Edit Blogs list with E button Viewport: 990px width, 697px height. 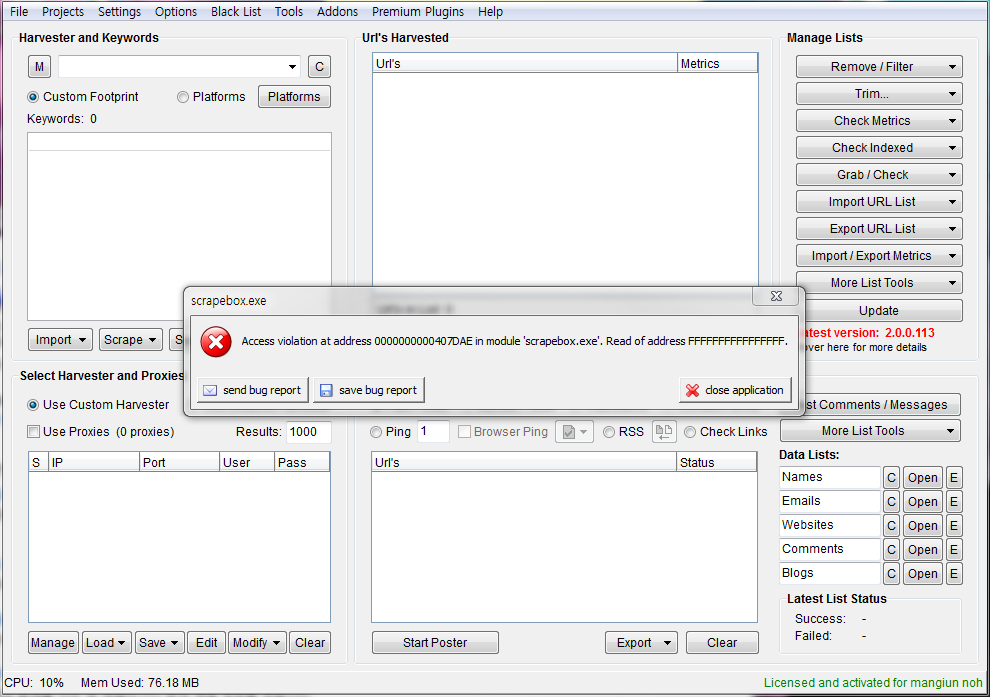pyautogui.click(x=953, y=574)
